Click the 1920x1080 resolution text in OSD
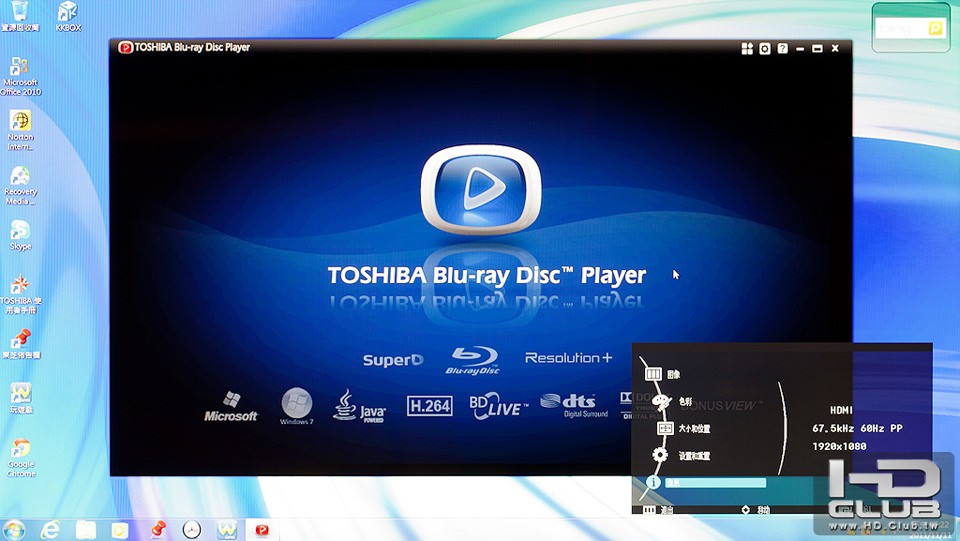 point(839,446)
